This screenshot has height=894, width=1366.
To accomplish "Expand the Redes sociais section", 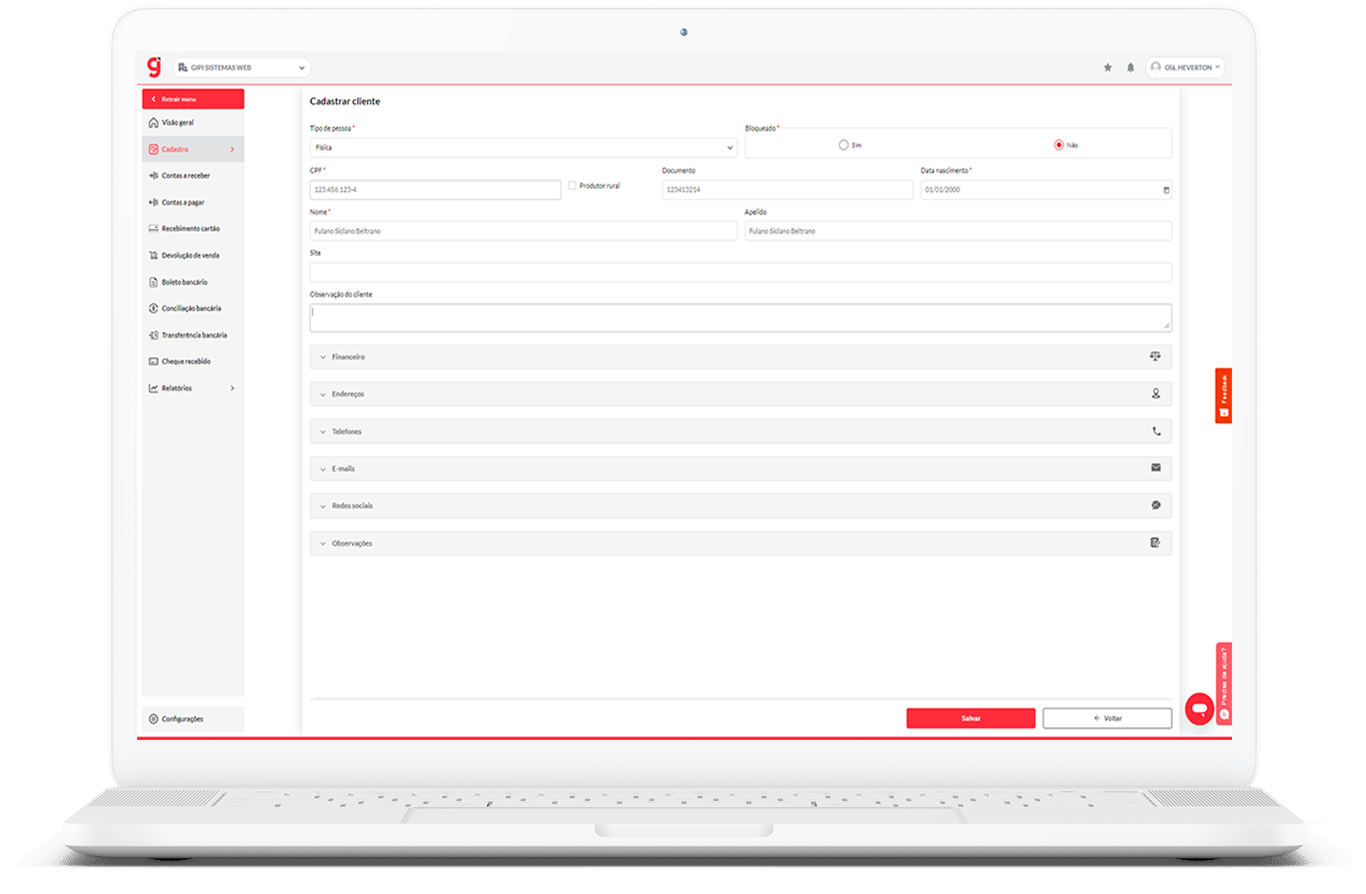I will [740, 506].
